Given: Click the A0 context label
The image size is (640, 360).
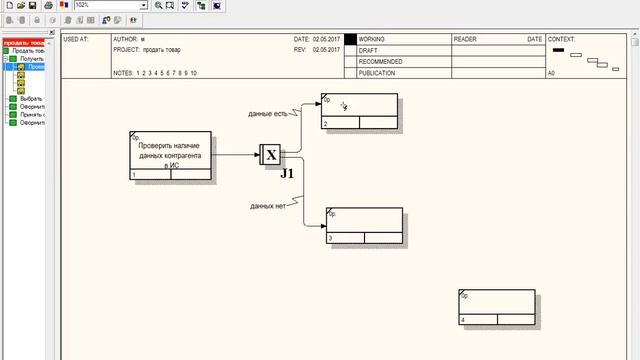Looking at the screenshot, I should [551, 73].
